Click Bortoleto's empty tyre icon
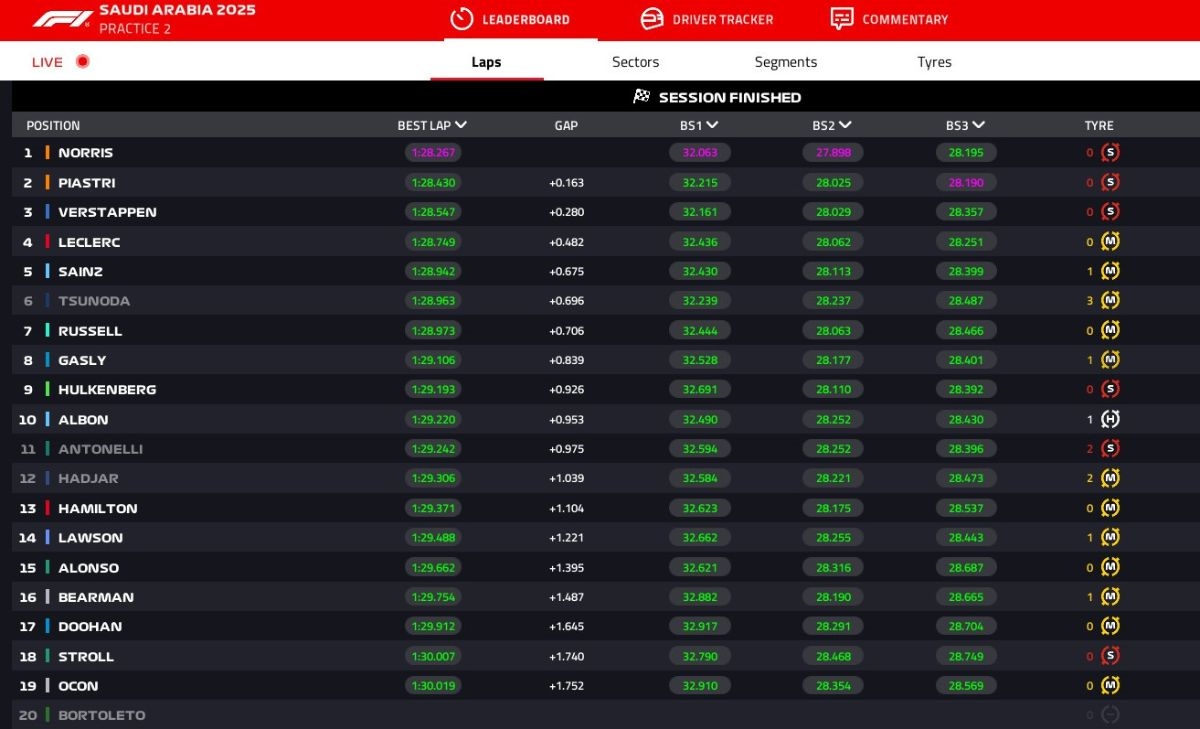 tap(1110, 715)
